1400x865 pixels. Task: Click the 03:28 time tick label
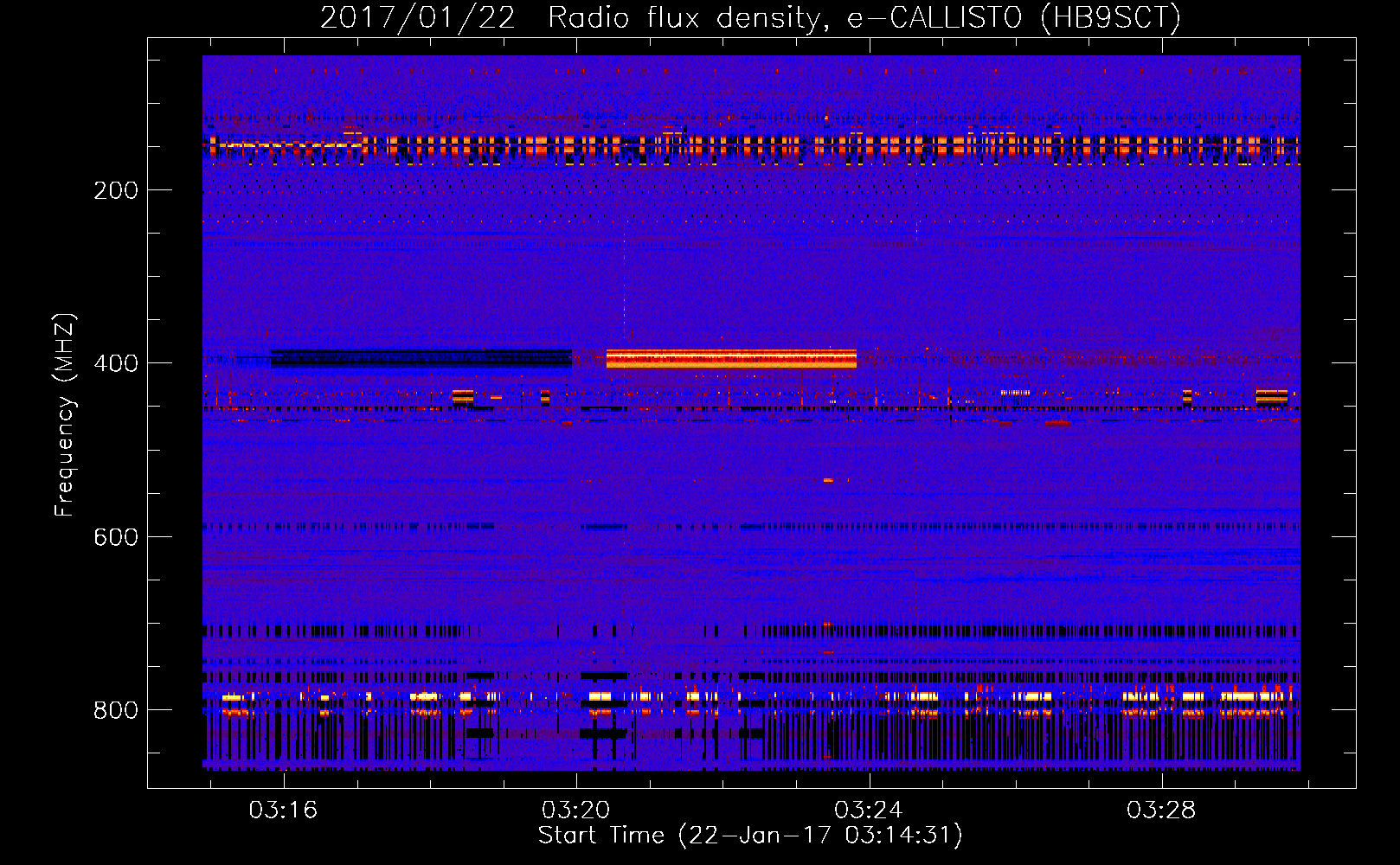click(x=1160, y=811)
